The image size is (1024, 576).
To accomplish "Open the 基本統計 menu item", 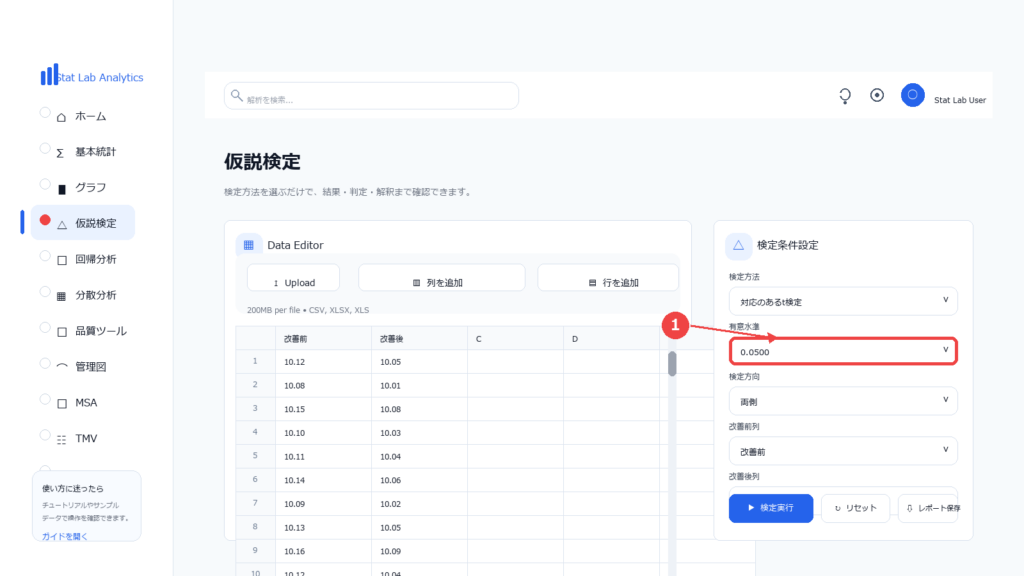I will (95, 152).
